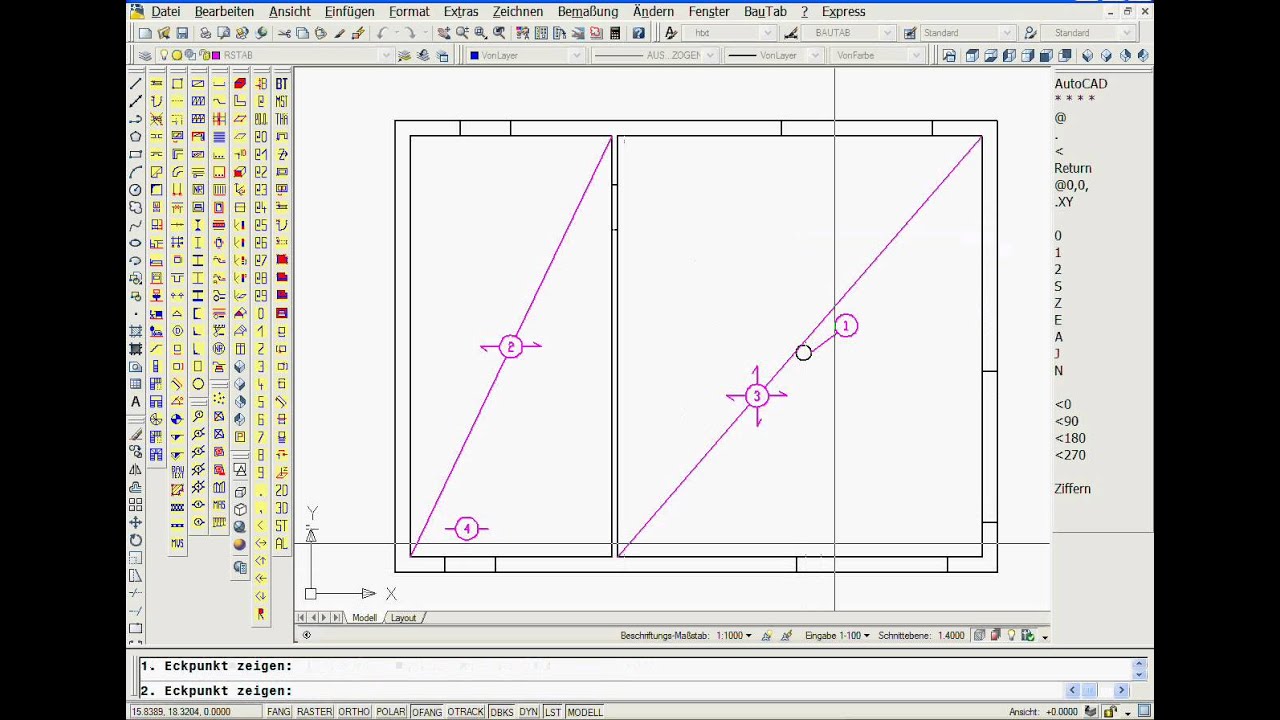Click the MODELL space button in status bar

[585, 712]
